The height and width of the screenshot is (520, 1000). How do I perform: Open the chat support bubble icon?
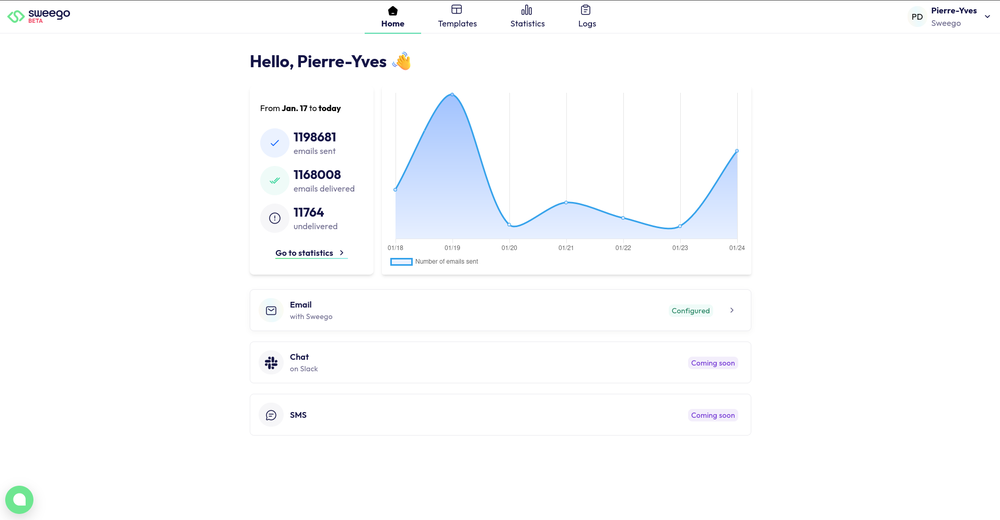tap(19, 499)
